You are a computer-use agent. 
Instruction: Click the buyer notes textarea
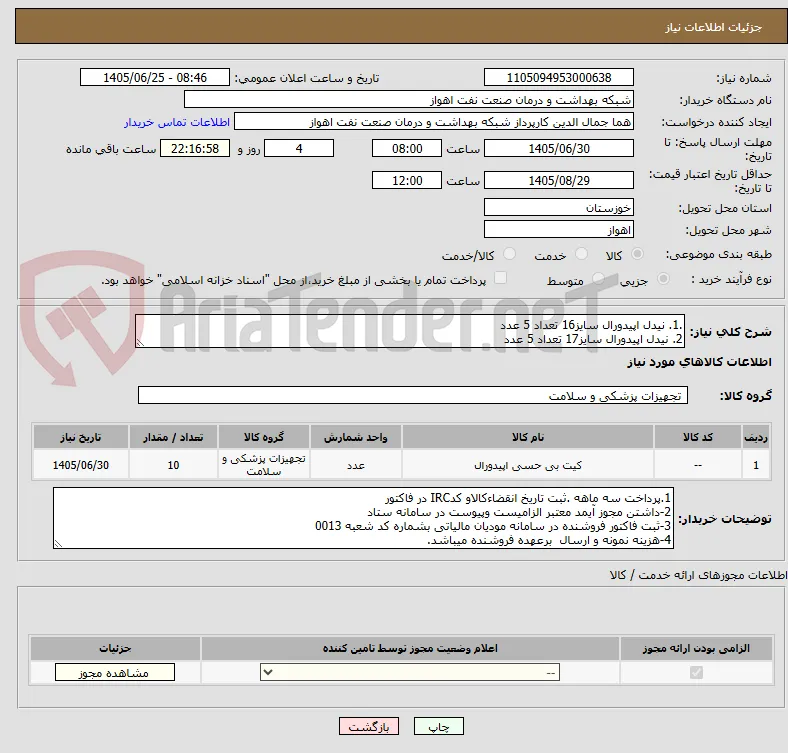(x=363, y=518)
